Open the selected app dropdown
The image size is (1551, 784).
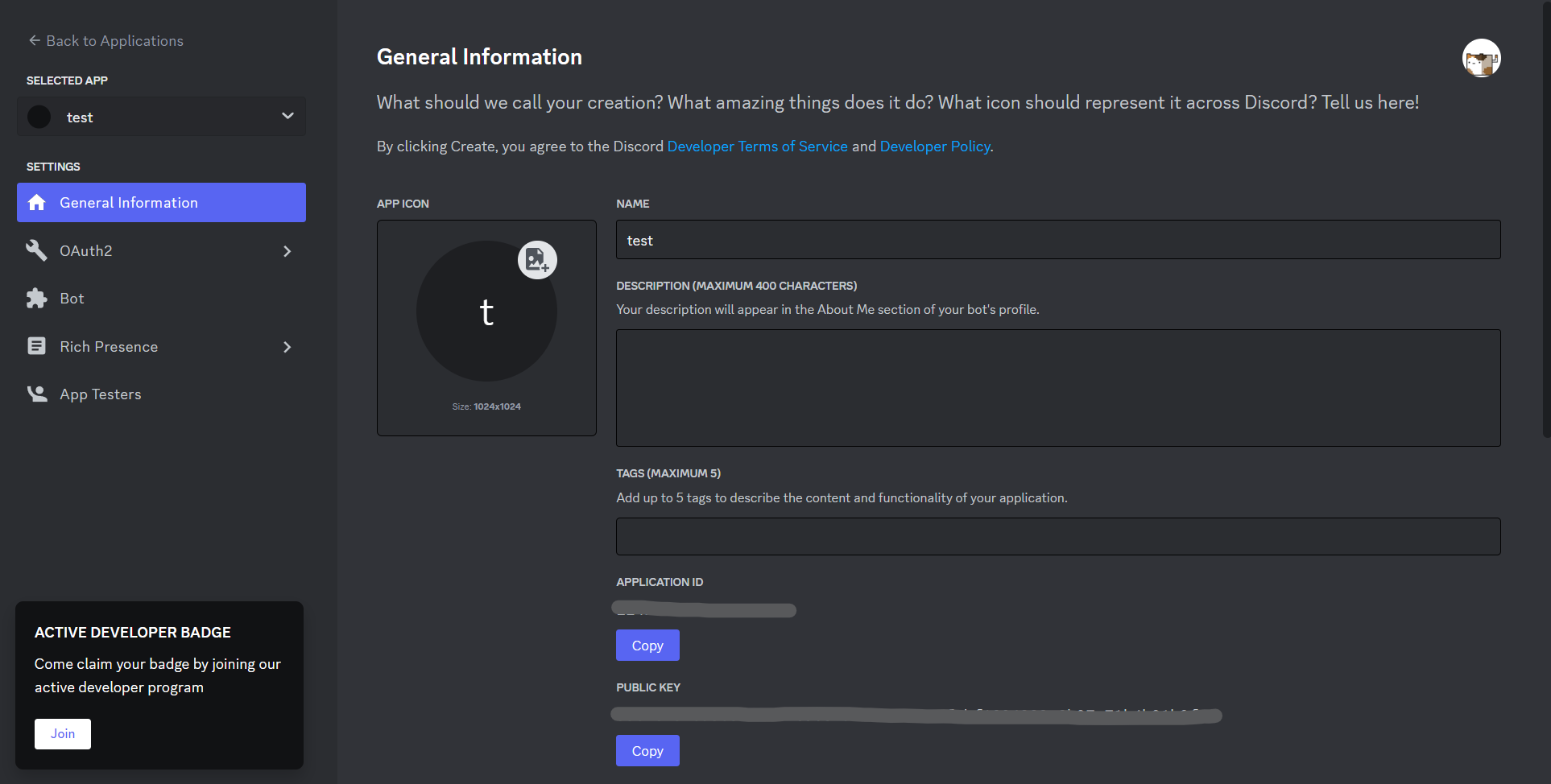coord(161,117)
